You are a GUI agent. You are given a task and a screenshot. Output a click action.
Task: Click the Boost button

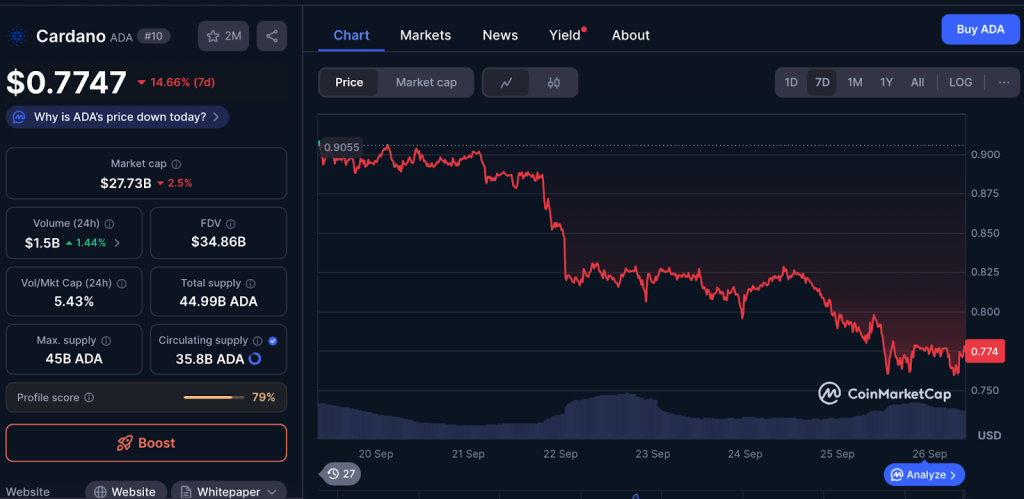(x=146, y=443)
